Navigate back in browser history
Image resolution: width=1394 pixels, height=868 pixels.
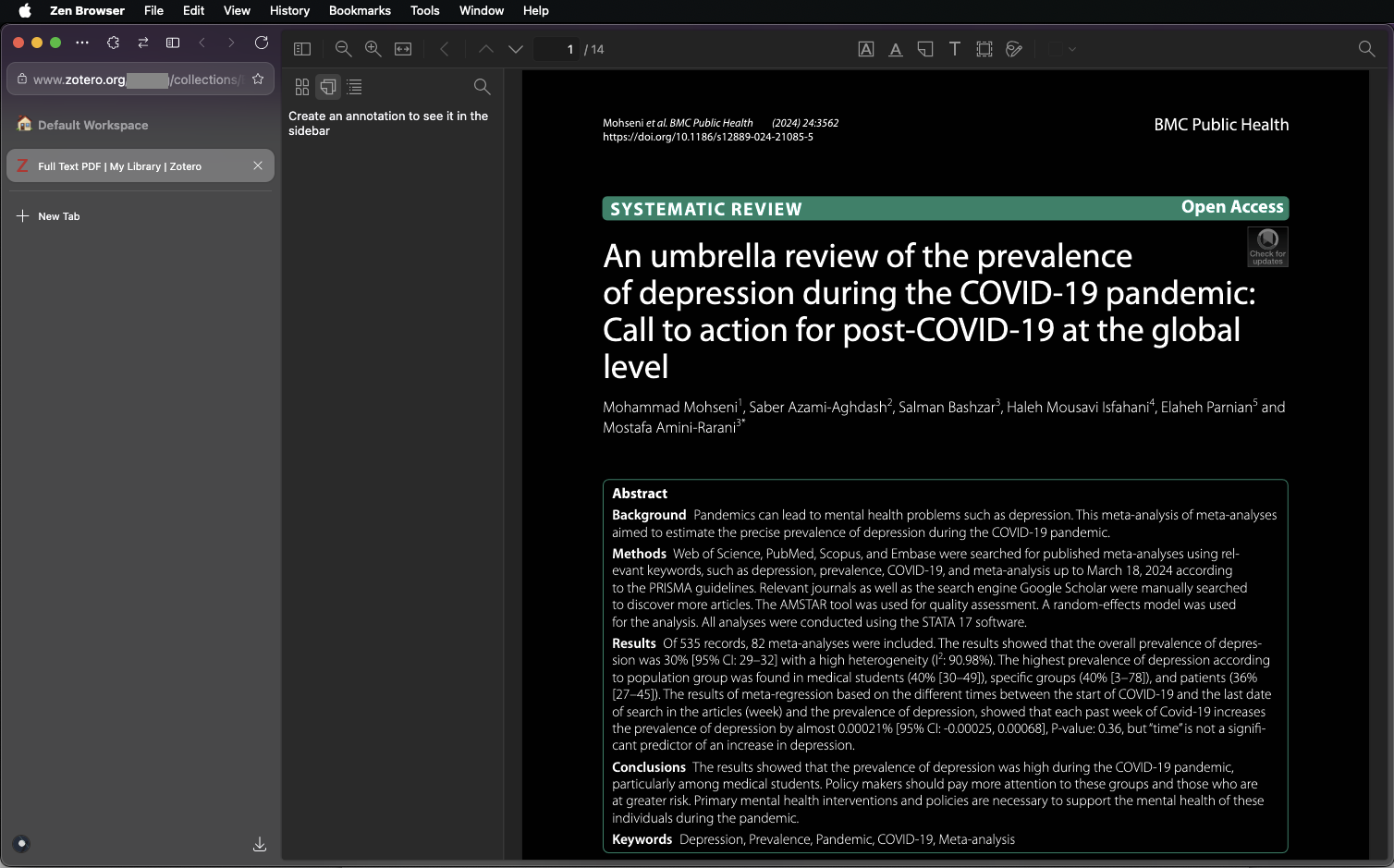(202, 43)
